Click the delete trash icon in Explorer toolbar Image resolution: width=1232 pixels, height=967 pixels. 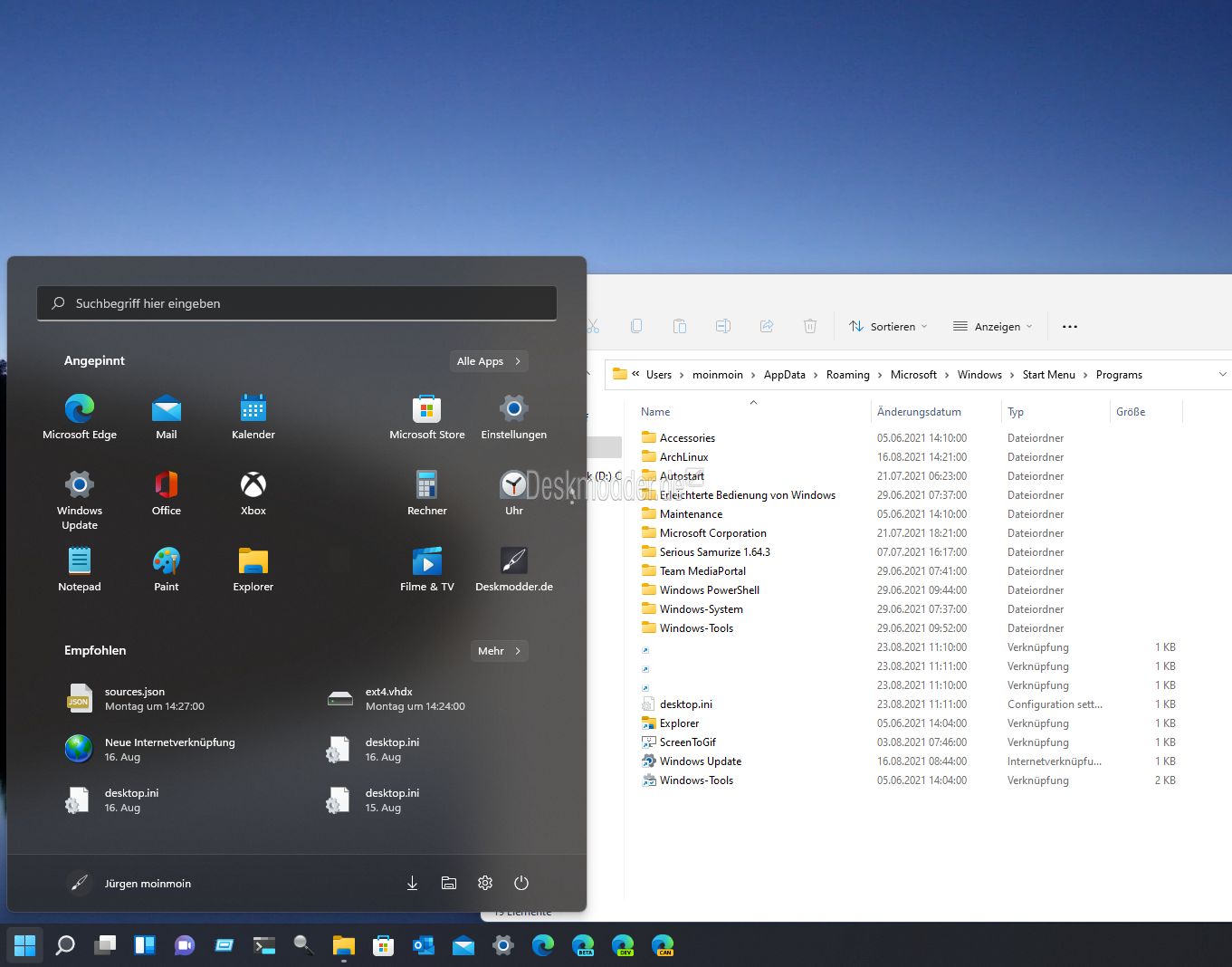pos(810,326)
